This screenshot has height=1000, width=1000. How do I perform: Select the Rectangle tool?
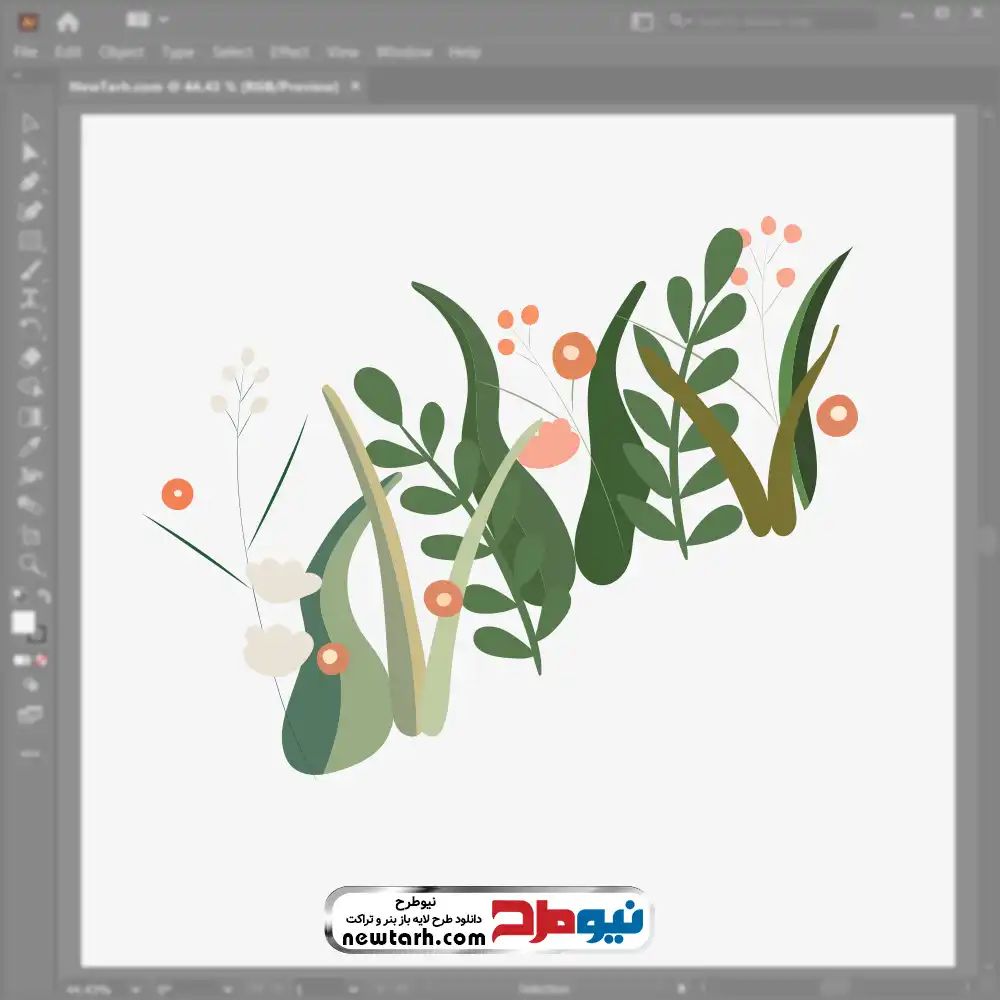[29, 240]
